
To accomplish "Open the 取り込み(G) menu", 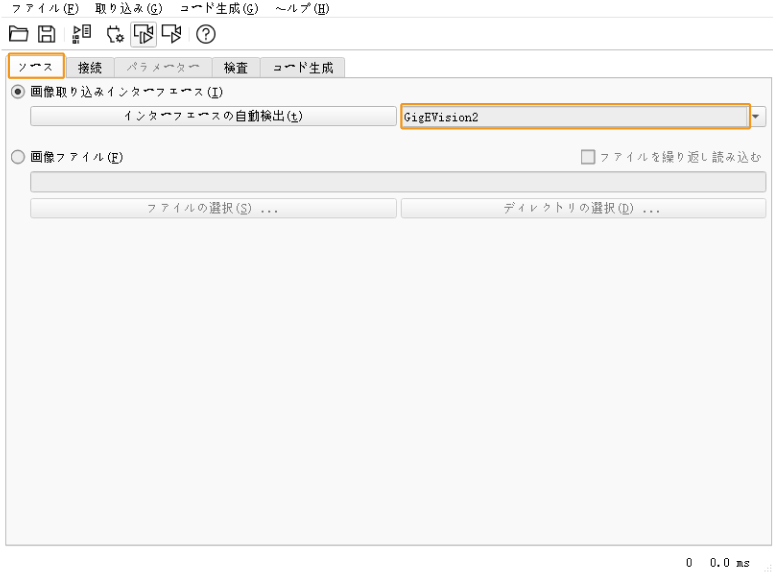I will coord(129,8).
